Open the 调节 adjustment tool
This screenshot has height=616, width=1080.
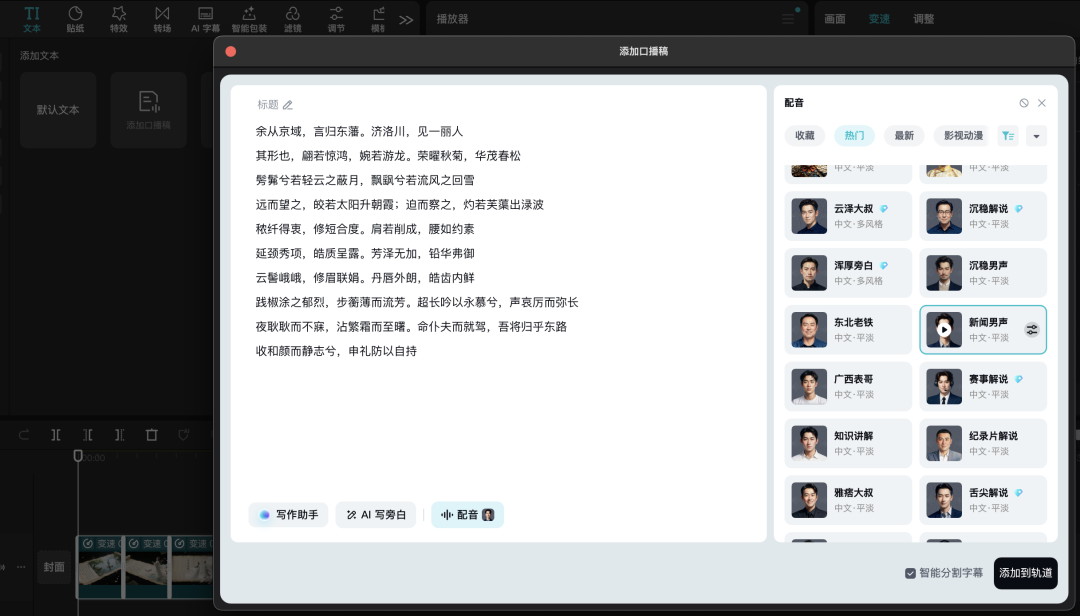point(336,18)
